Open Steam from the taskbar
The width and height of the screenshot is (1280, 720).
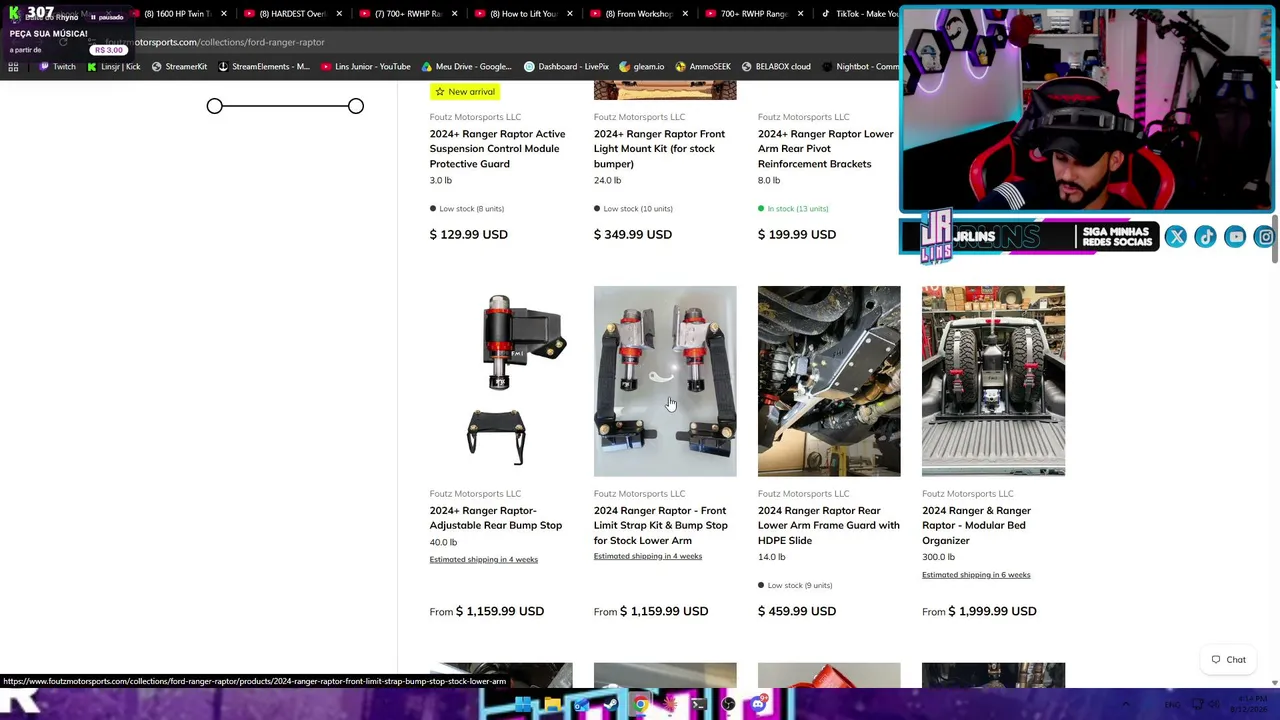611,705
